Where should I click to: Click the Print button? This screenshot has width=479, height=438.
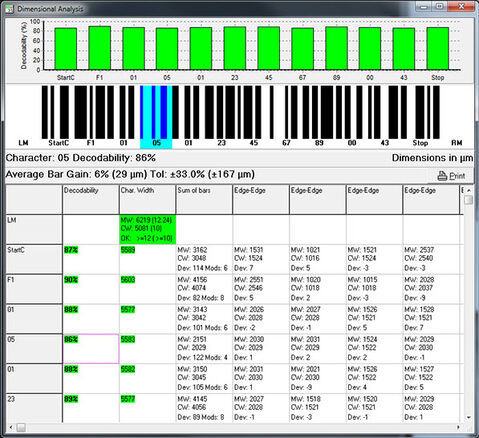(451, 176)
